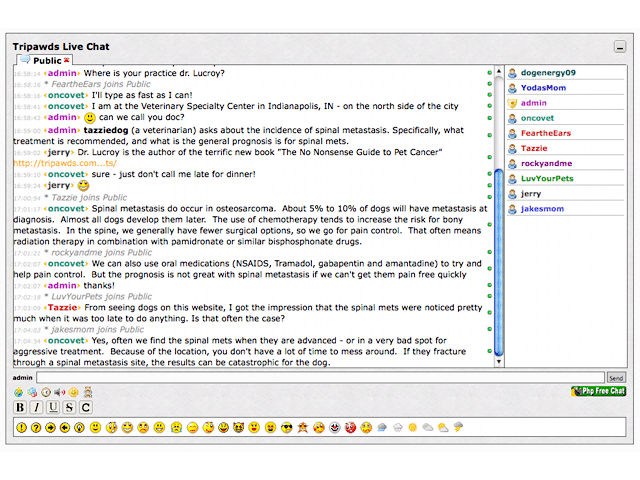Image resolution: width=640 pixels, height=480 pixels.
Task: Select admin in the user list
Action: [533, 103]
